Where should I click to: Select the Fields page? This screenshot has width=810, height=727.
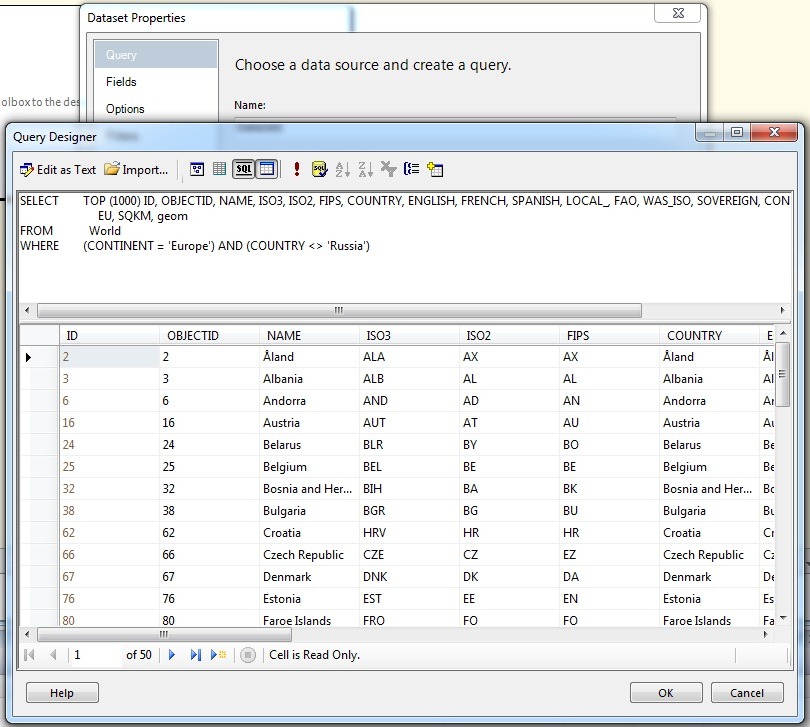pos(121,82)
